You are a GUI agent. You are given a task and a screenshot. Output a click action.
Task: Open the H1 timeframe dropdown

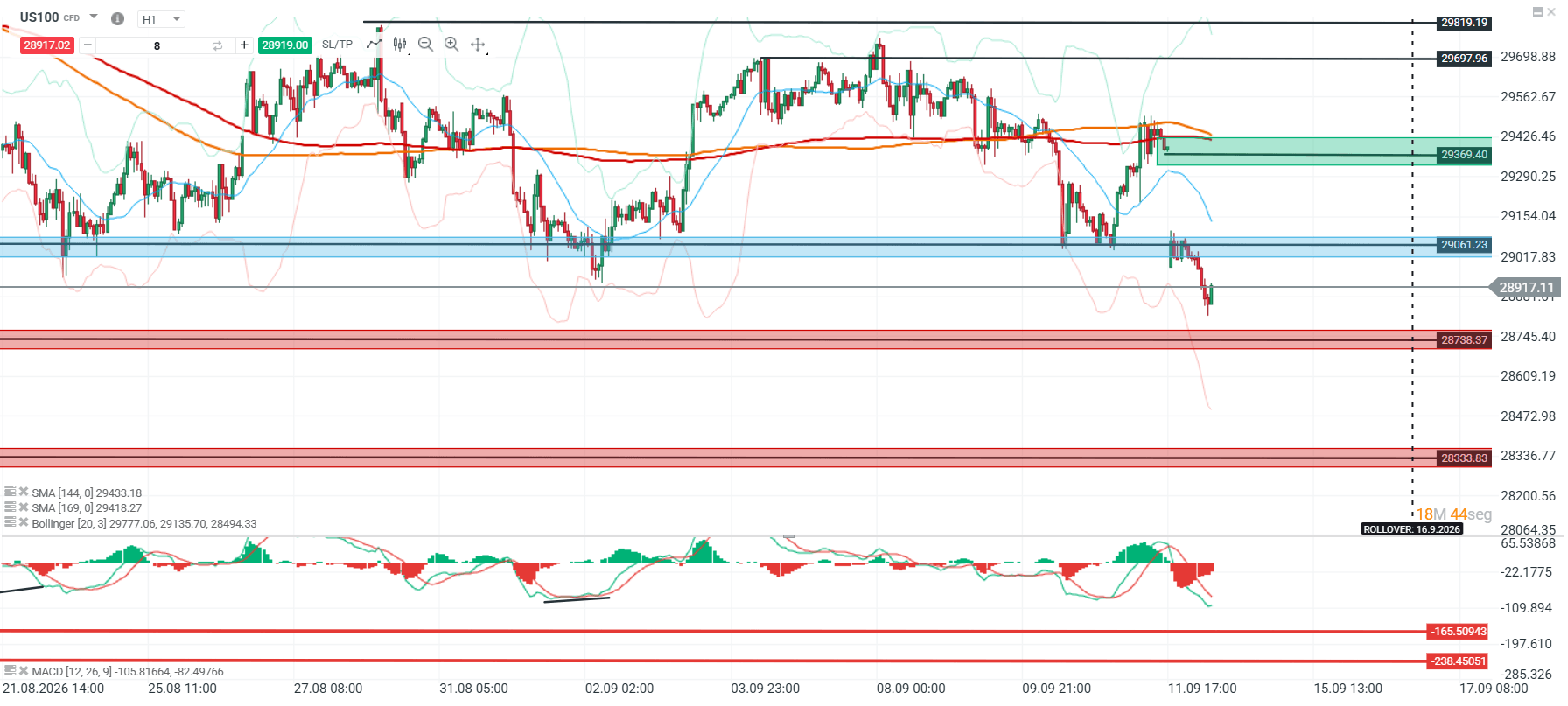pos(162,19)
